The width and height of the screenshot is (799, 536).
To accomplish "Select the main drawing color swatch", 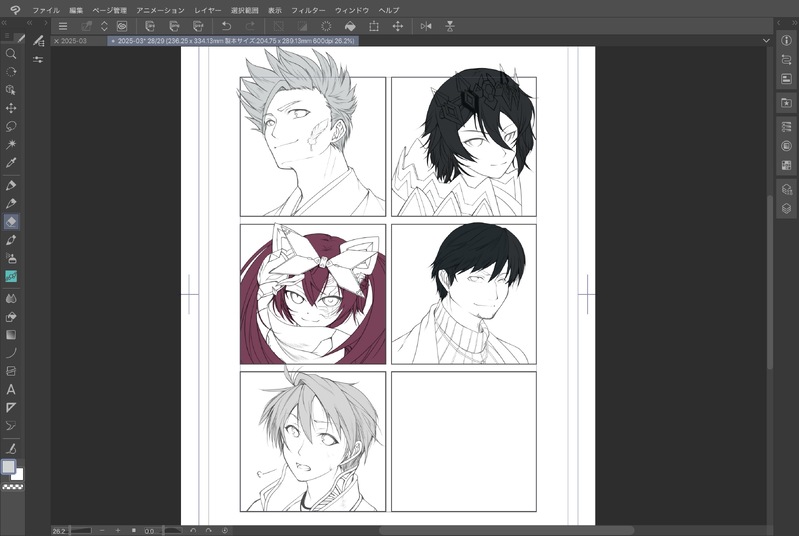I will tap(8, 467).
